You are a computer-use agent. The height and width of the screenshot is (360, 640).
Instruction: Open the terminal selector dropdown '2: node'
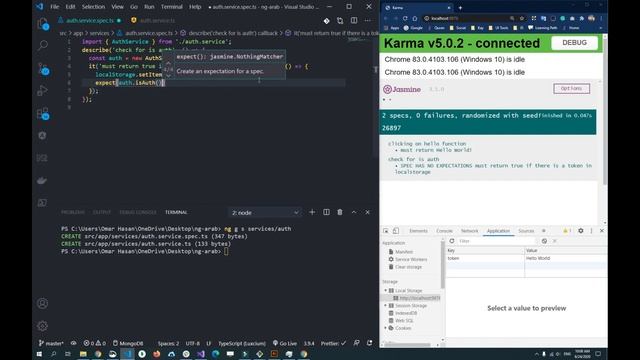pos(264,213)
